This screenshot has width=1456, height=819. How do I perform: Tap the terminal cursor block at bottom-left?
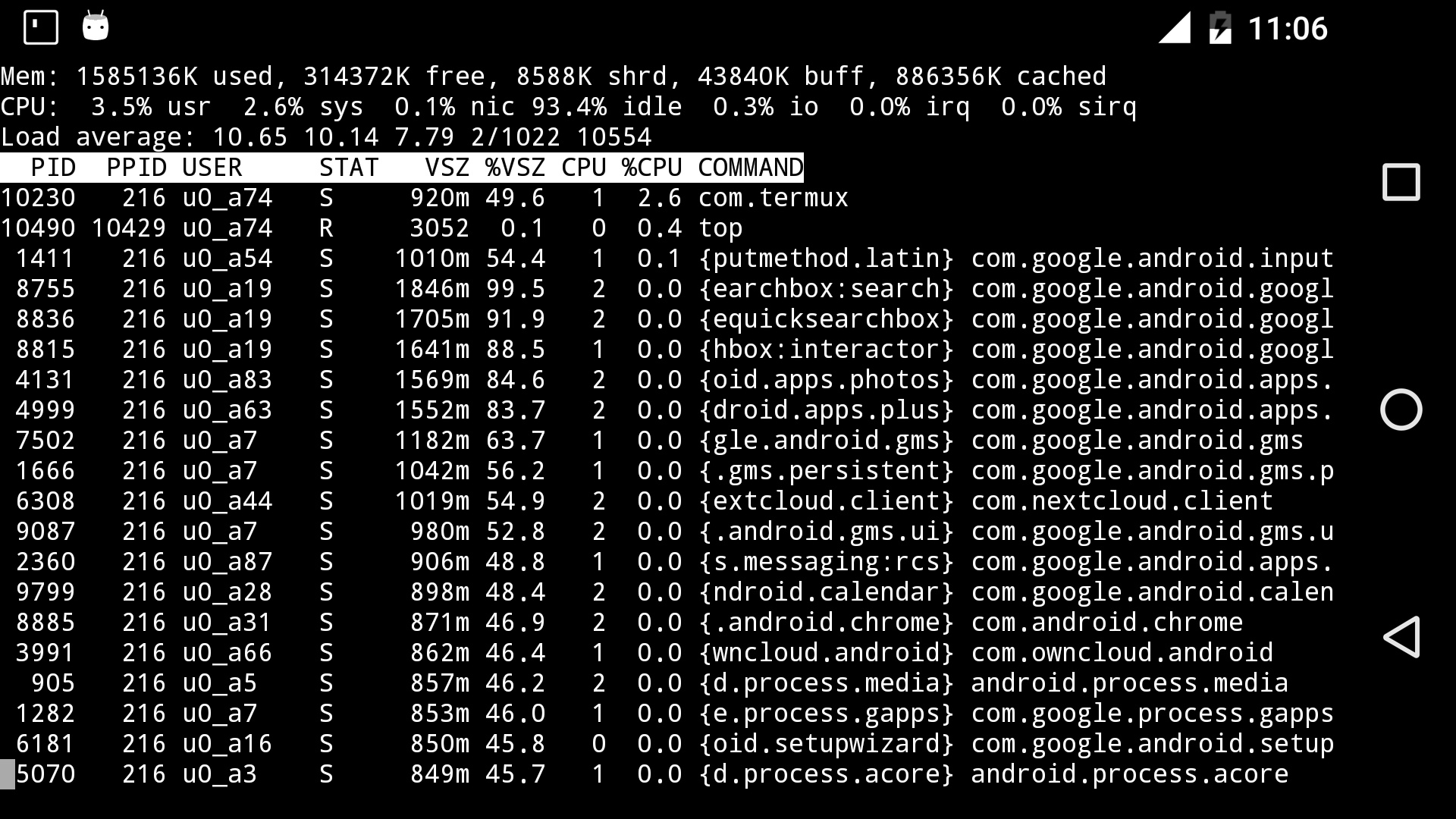[x=8, y=774]
